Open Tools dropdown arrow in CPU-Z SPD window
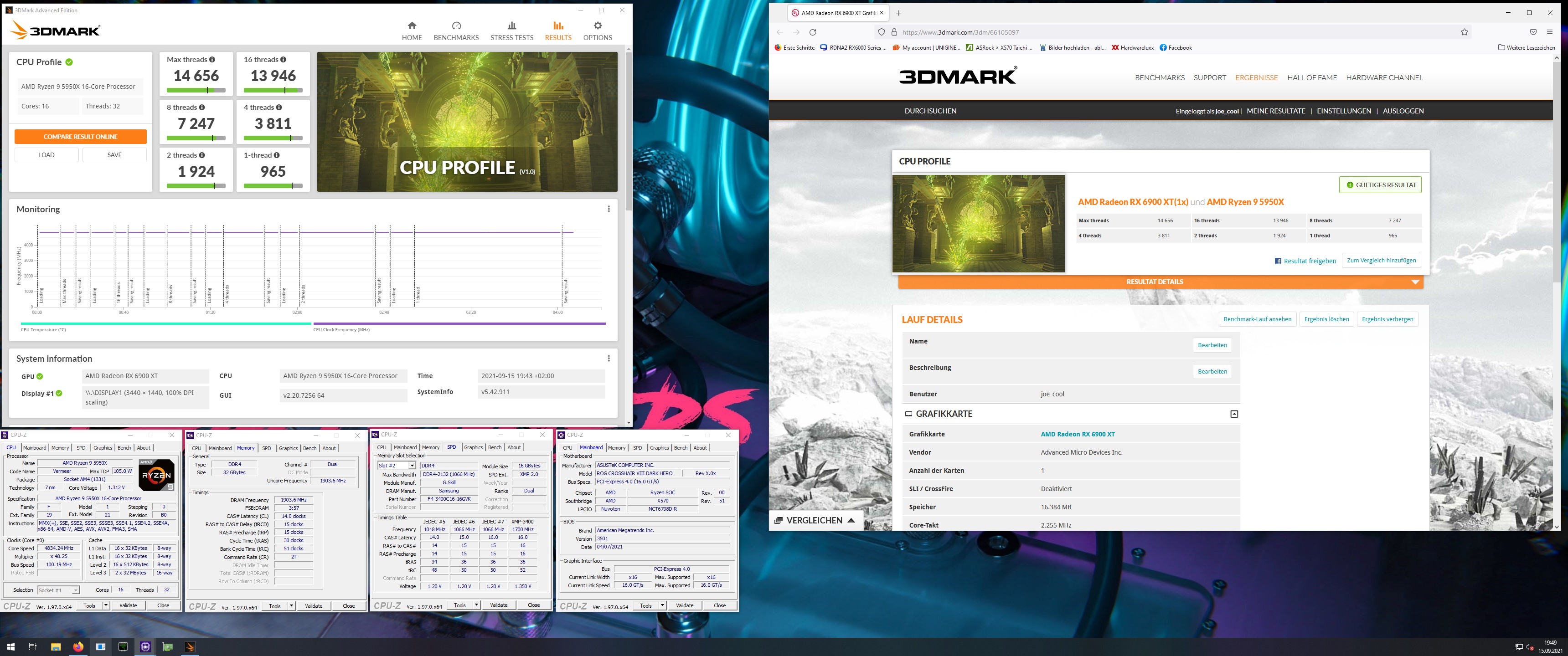The width and height of the screenshot is (1568, 656). 477,605
